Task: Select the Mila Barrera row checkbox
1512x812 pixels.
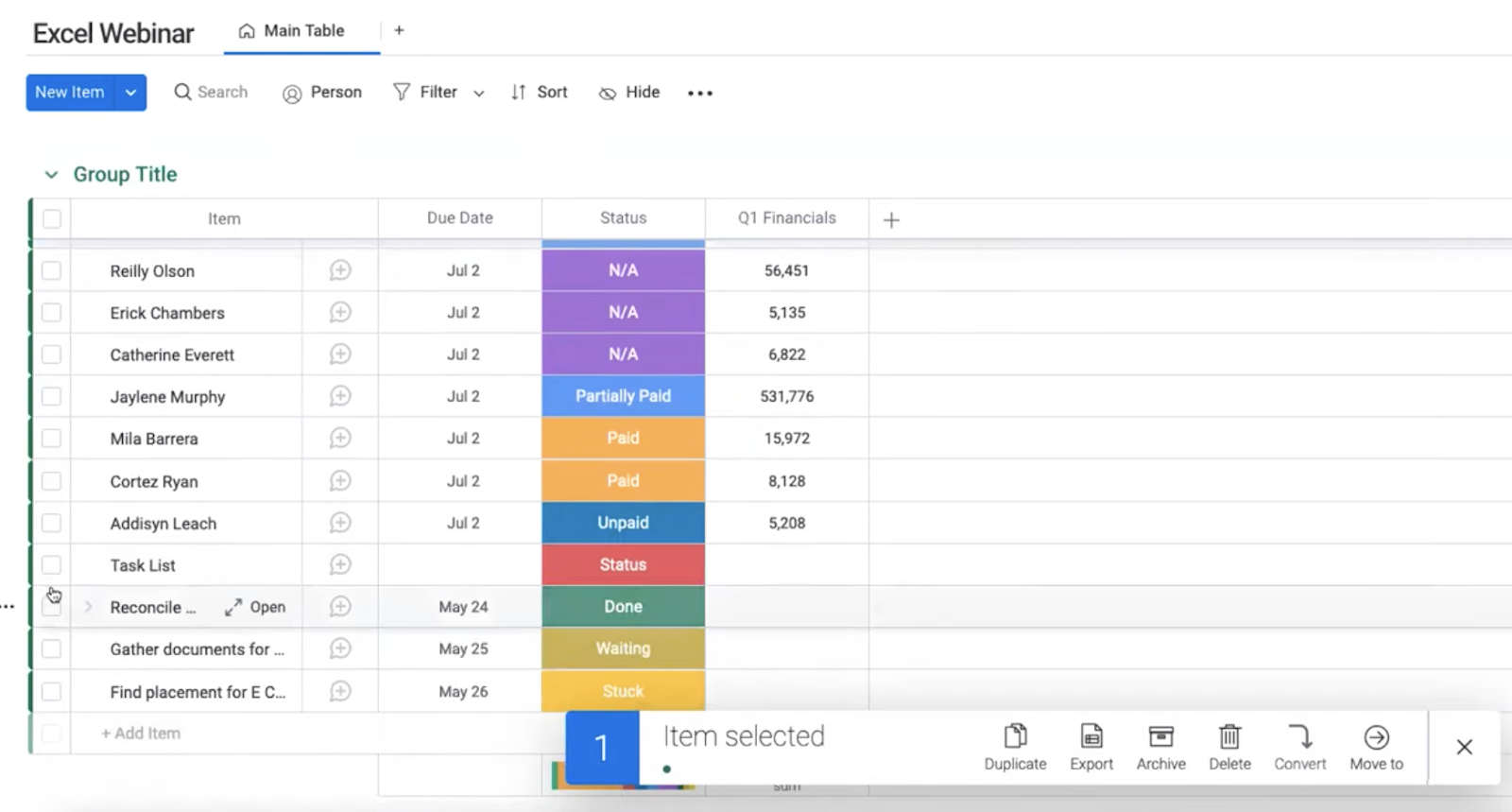Action: point(52,439)
